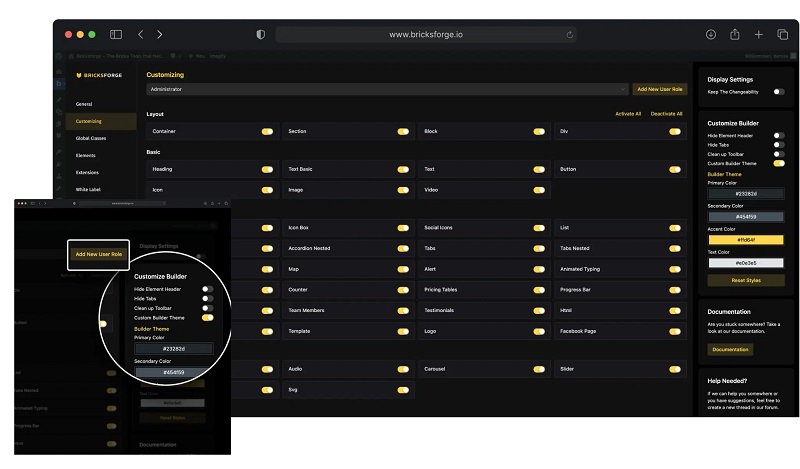Enable Keep The Changeability toggle

click(x=778, y=92)
